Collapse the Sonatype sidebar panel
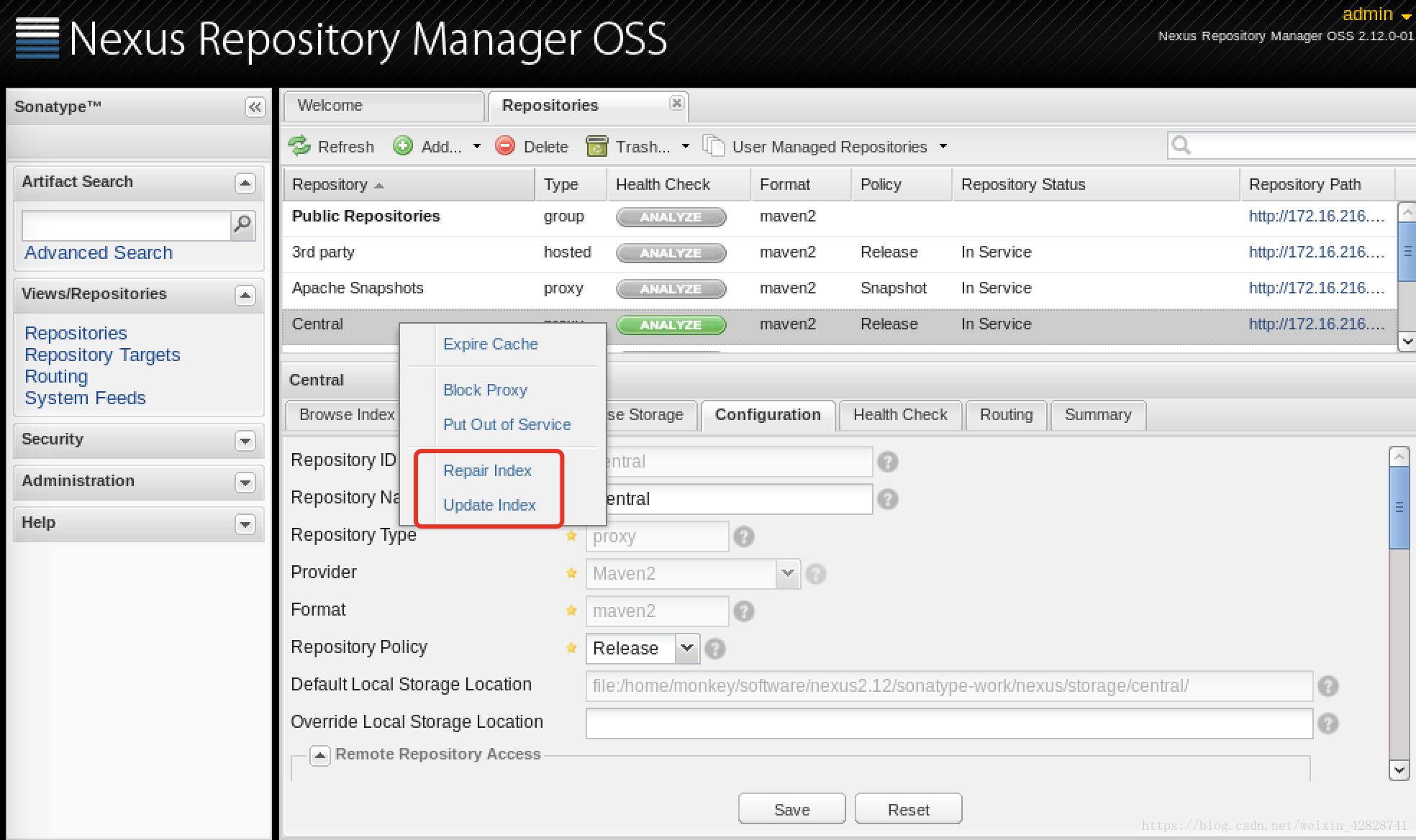1416x840 pixels. 255,107
